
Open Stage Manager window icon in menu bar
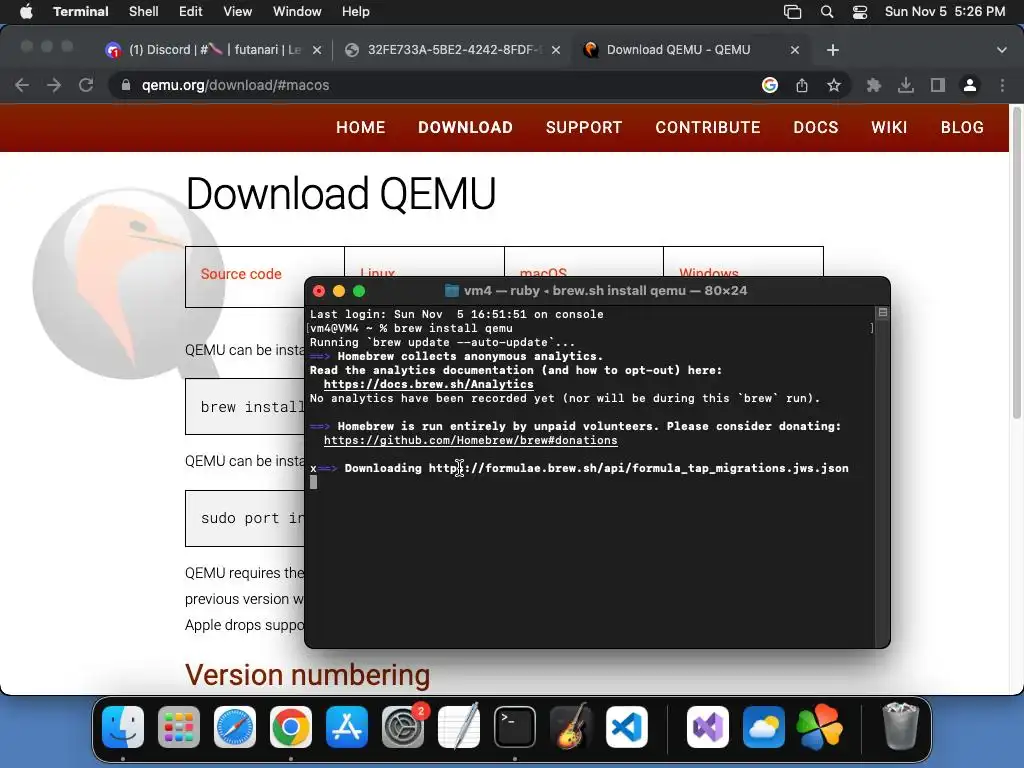[x=792, y=12]
